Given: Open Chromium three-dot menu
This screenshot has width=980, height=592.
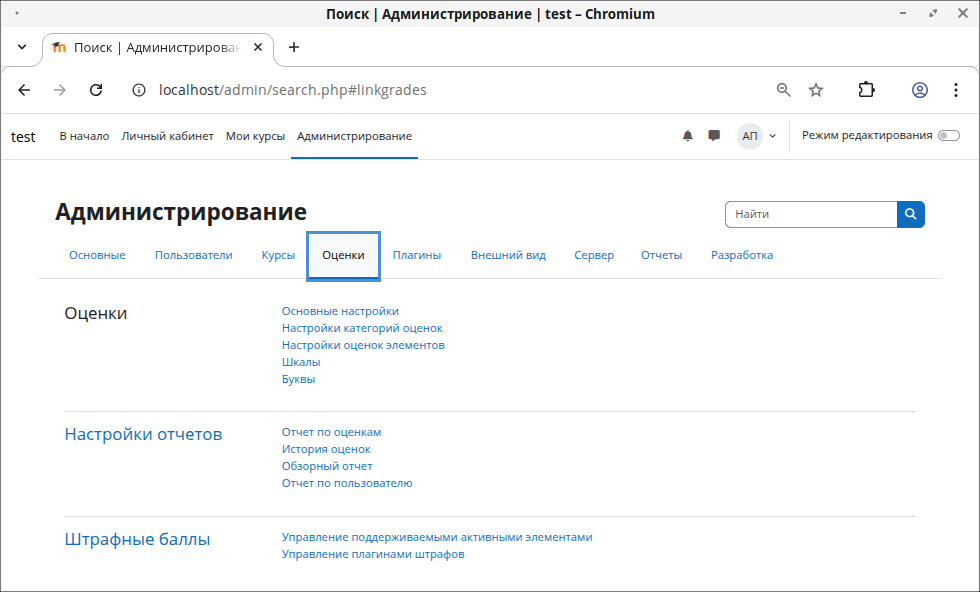Looking at the screenshot, I should pos(954,90).
